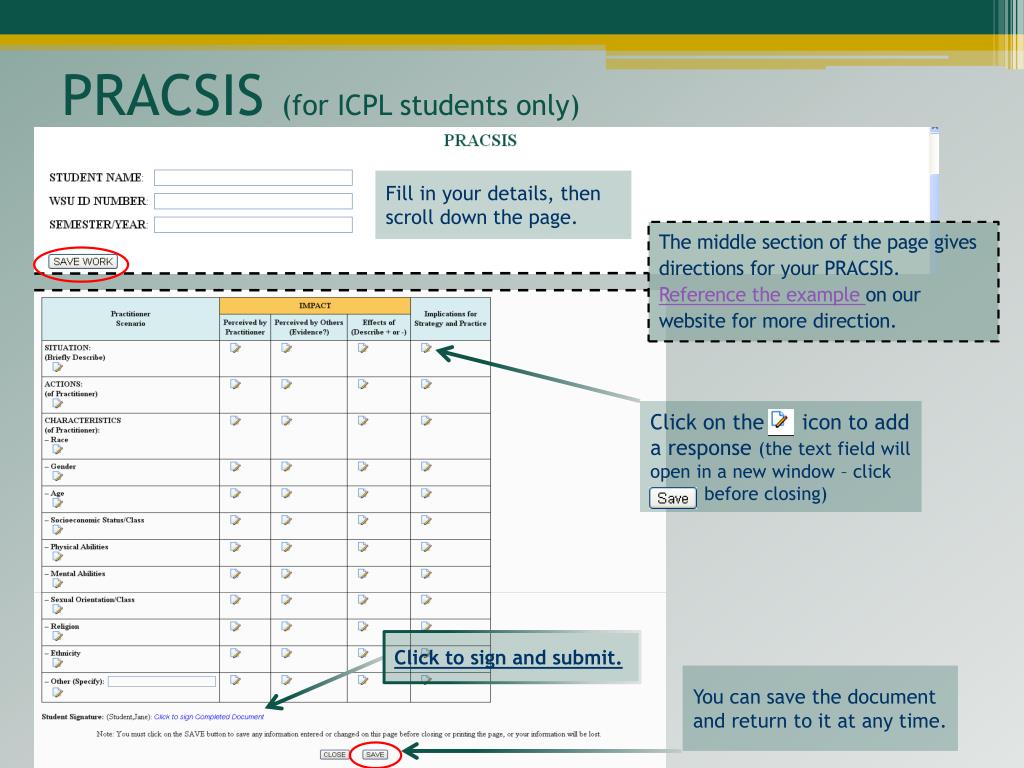Edit ACTIONS Implications for Strategy cell

(x=426, y=385)
